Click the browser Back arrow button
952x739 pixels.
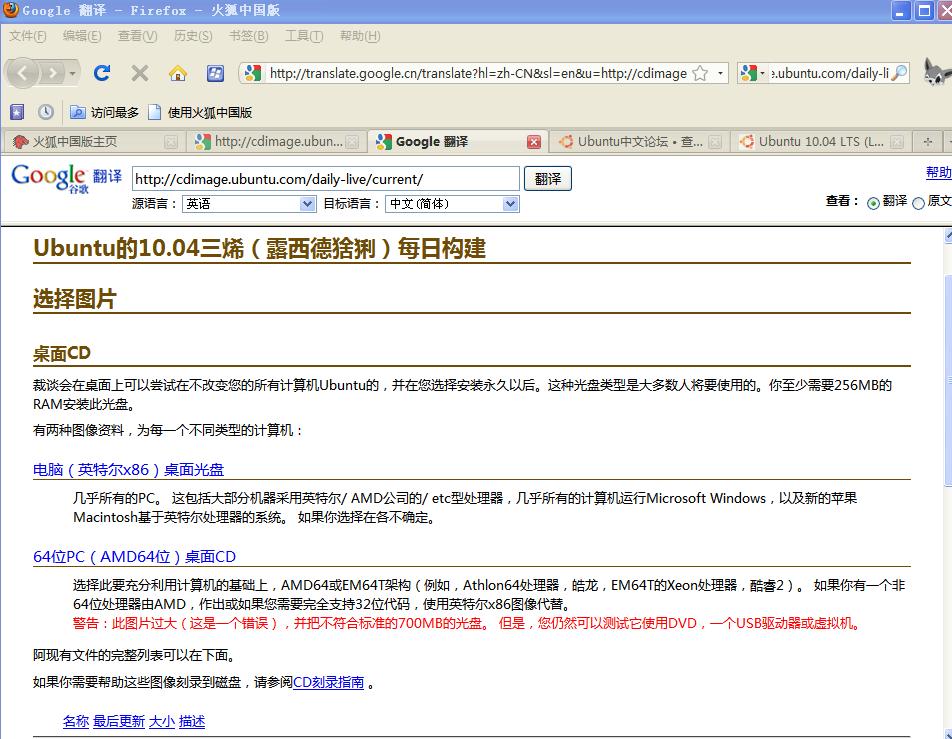[x=22, y=73]
